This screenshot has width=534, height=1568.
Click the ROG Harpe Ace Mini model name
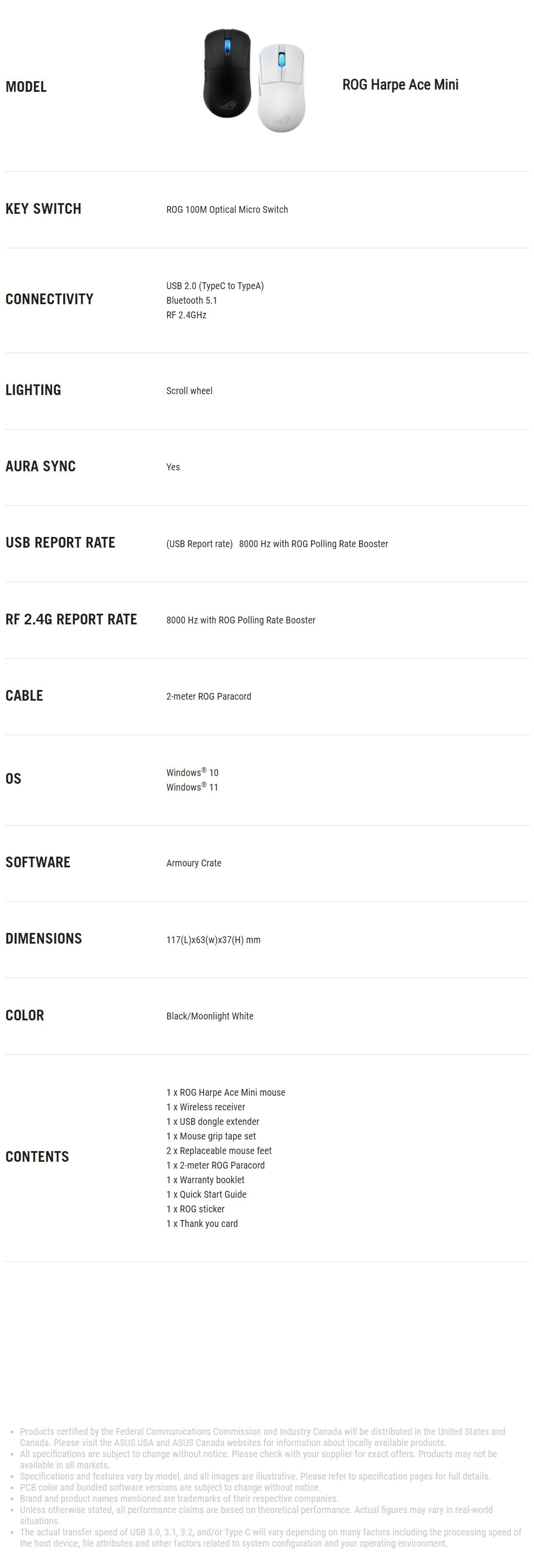point(400,85)
